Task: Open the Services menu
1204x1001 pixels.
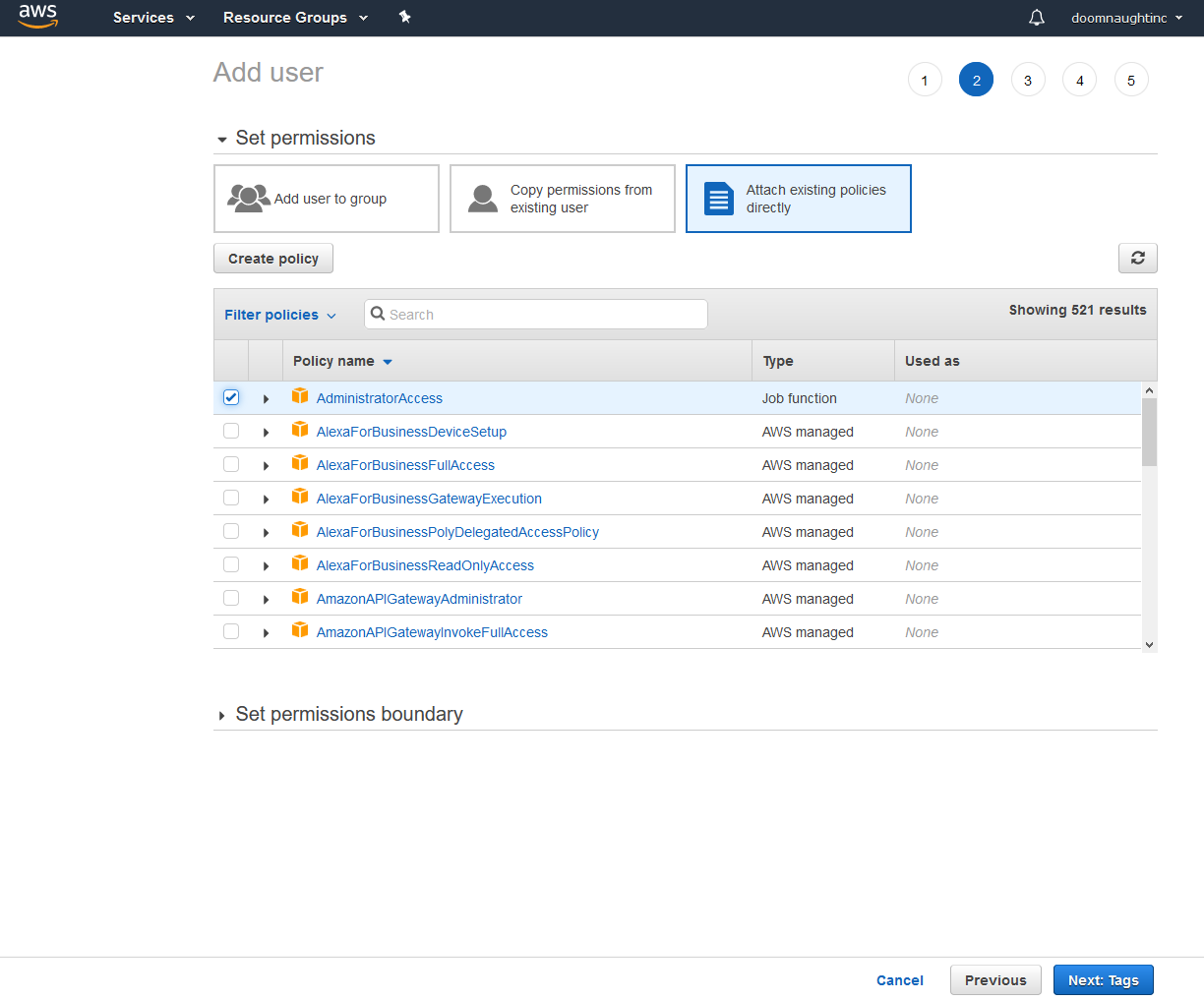Action: coord(153,18)
